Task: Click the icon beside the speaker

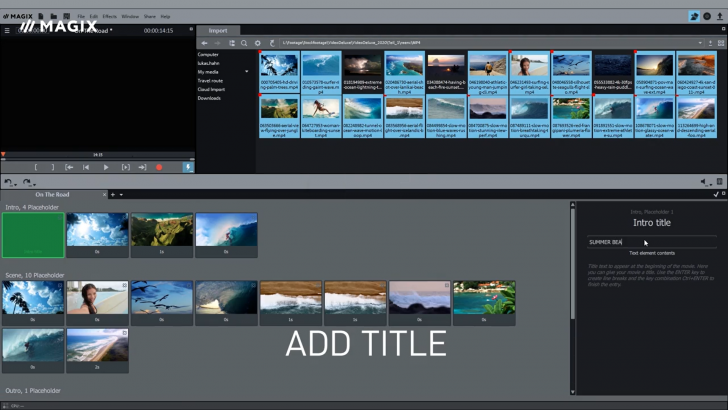Action: [719, 182]
